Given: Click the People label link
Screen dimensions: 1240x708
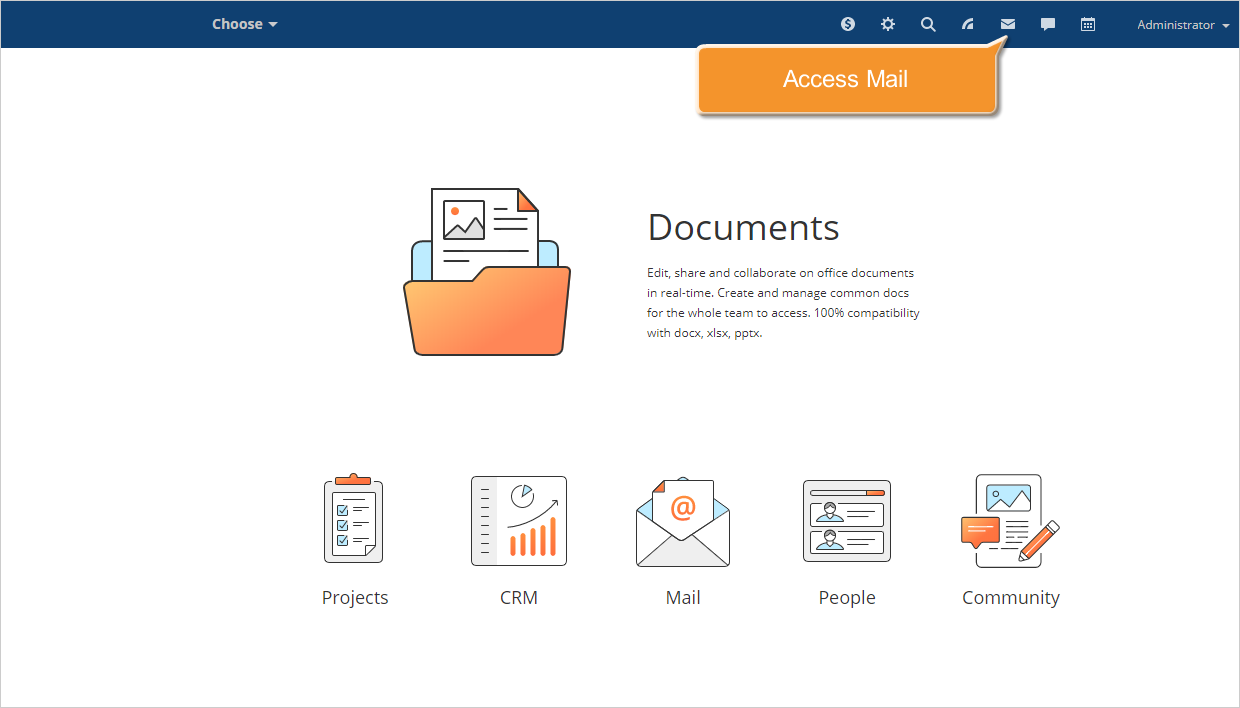Looking at the screenshot, I should [847, 597].
